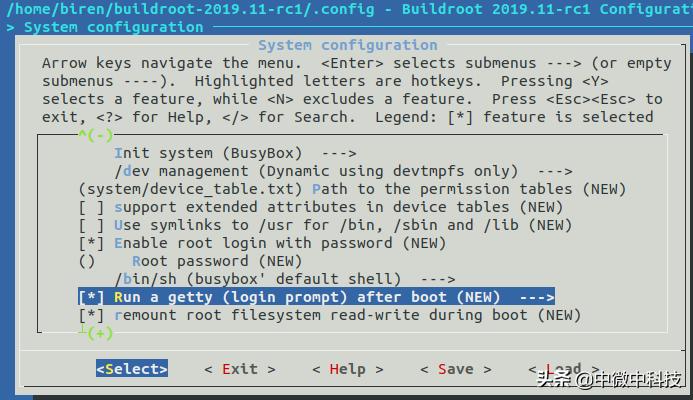
Task: Edit the Path to the permission tables value
Action: point(190,189)
